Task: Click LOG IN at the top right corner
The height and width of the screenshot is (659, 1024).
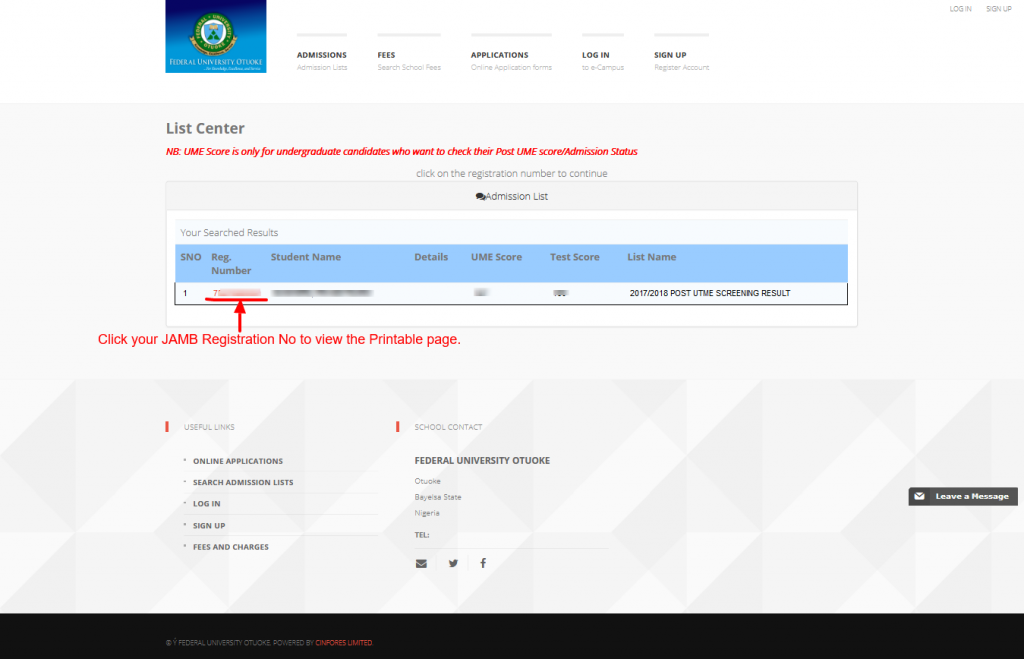Action: [959, 9]
